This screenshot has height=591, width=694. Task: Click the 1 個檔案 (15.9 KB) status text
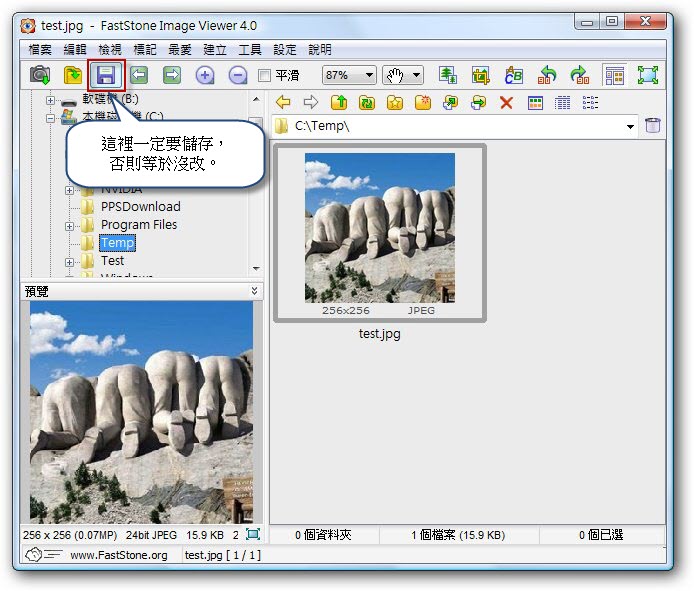tap(458, 535)
